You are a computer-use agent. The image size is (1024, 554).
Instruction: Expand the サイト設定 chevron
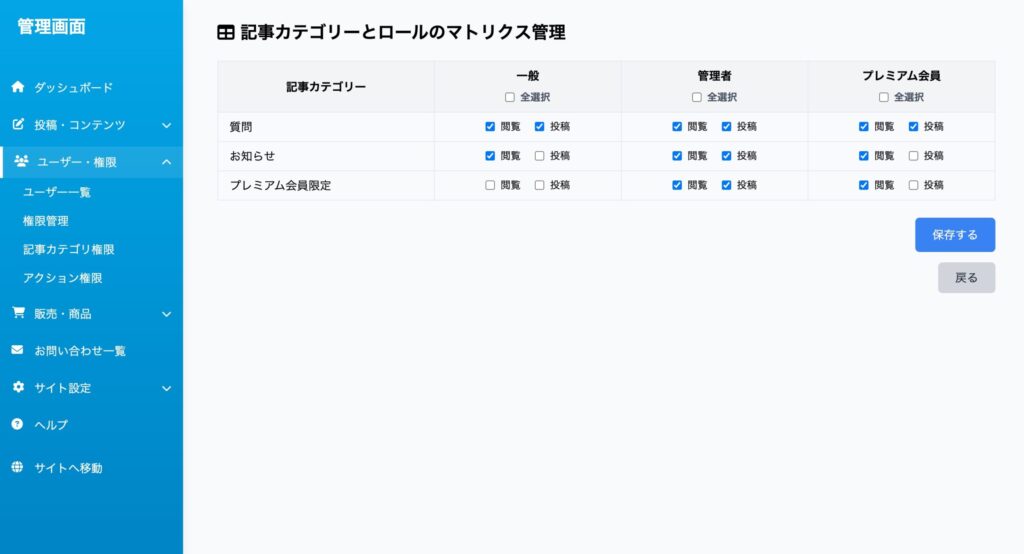pyautogui.click(x=167, y=388)
